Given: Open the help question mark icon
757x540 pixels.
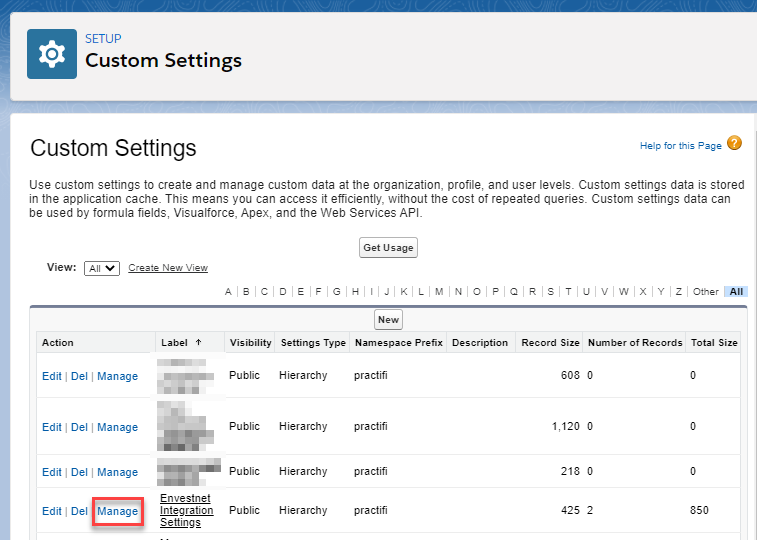Looking at the screenshot, I should pos(734,143).
